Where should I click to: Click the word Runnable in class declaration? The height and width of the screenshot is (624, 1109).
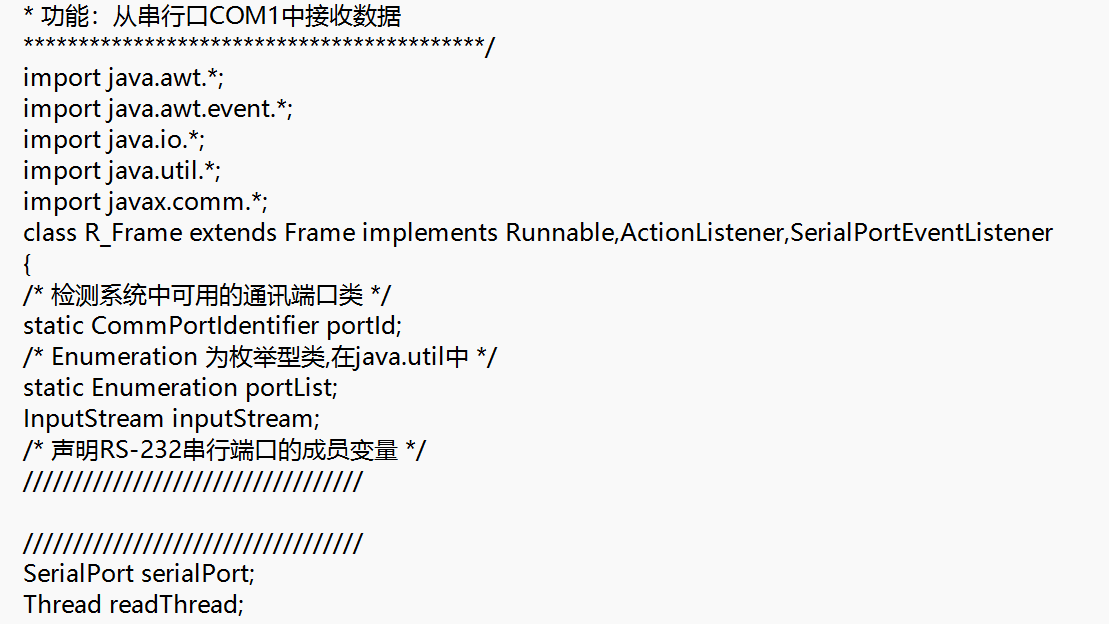point(559,233)
